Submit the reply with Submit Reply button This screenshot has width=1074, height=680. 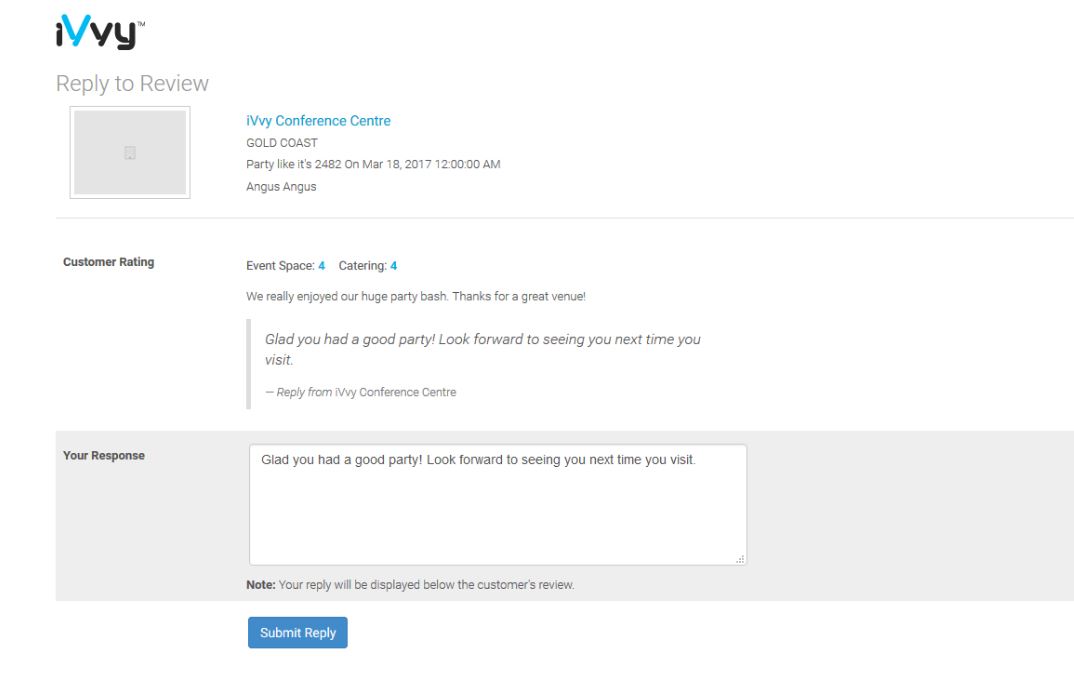tap(298, 633)
